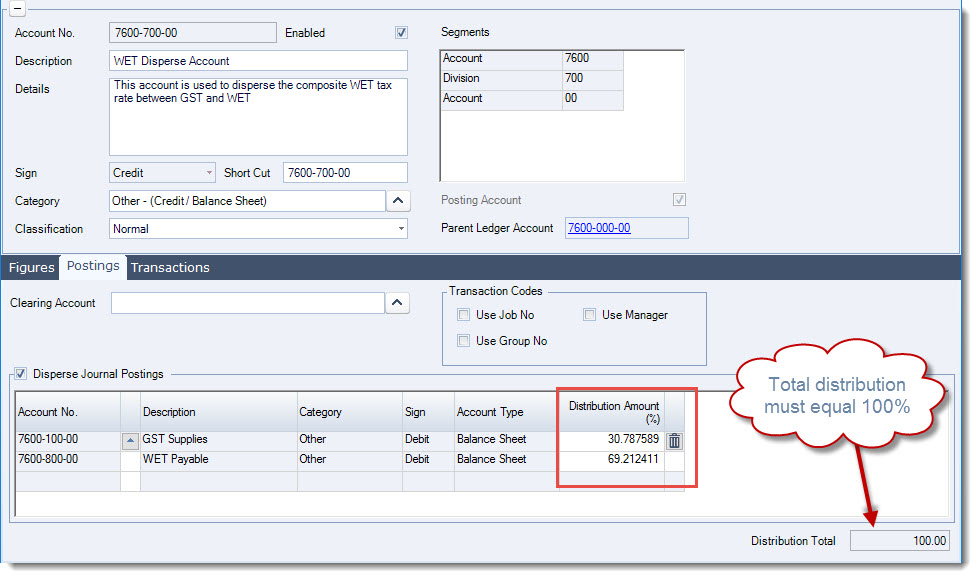This screenshot has width=977, height=578.
Task: Enable Use Group No
Action: click(x=464, y=341)
